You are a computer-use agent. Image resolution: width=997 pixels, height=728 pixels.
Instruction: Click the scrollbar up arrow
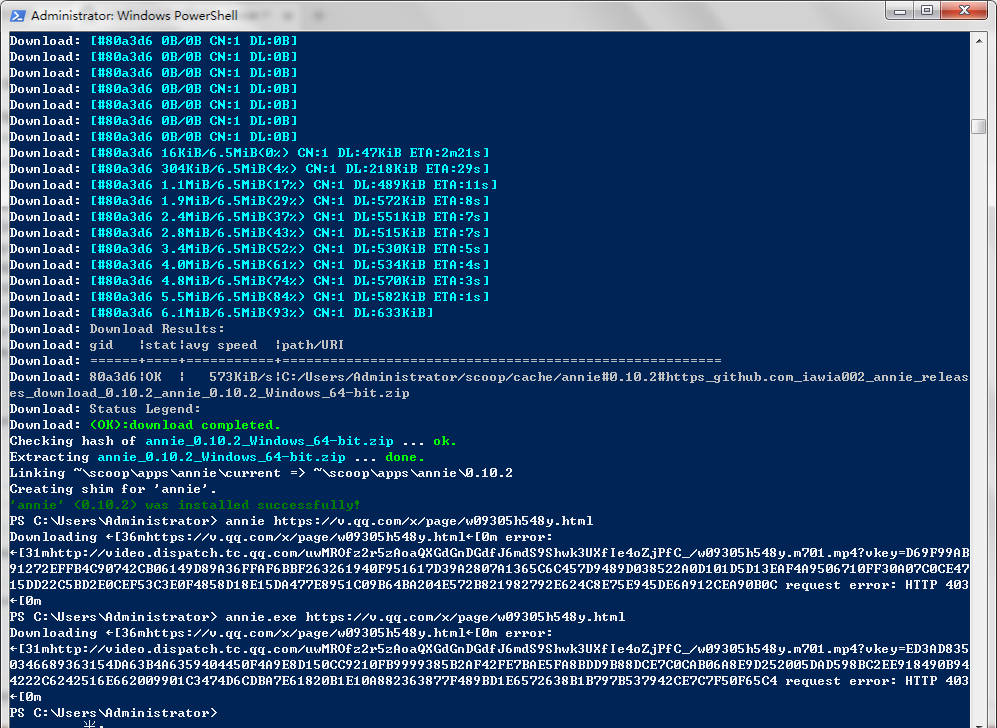click(x=979, y=41)
